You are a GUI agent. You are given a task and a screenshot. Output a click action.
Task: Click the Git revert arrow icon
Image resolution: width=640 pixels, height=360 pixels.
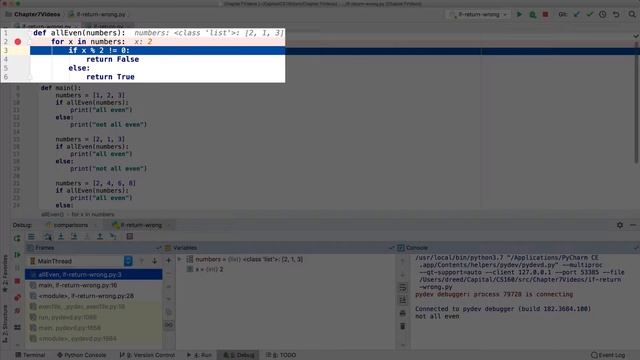click(616, 14)
